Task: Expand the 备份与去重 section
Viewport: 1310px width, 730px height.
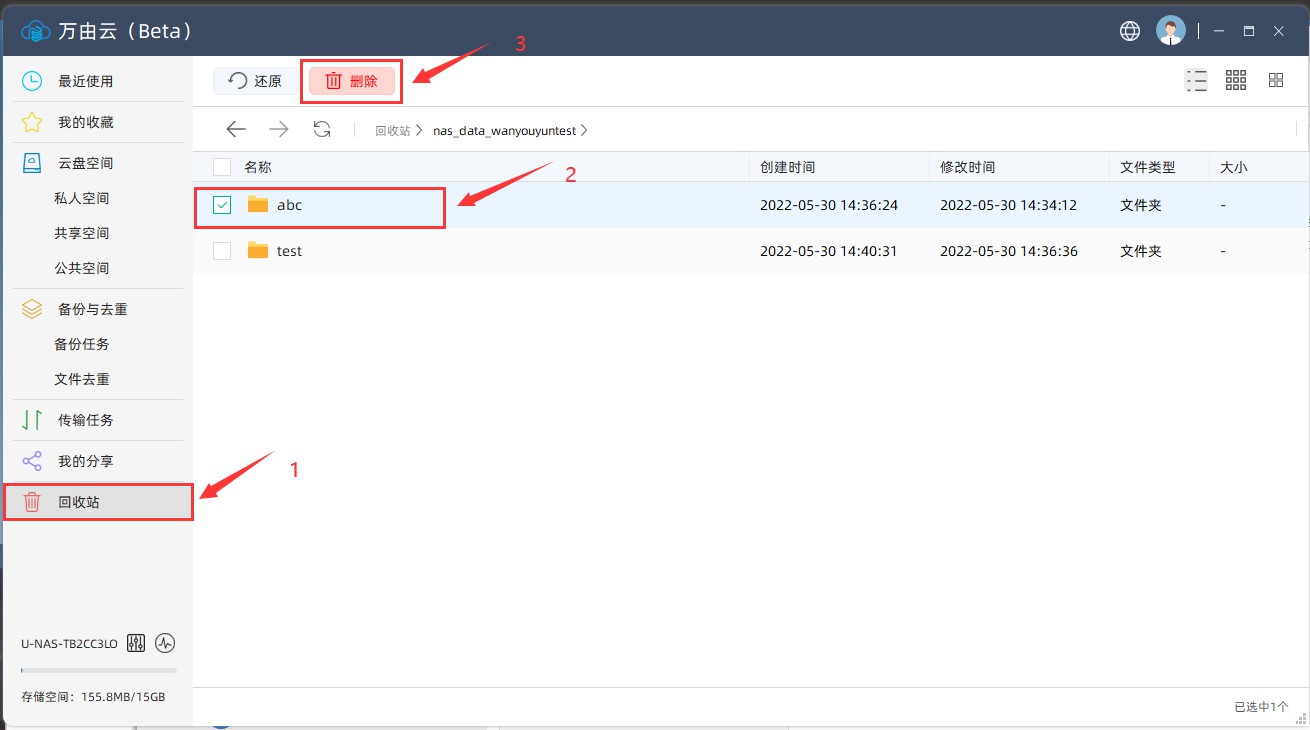Action: tap(92, 309)
